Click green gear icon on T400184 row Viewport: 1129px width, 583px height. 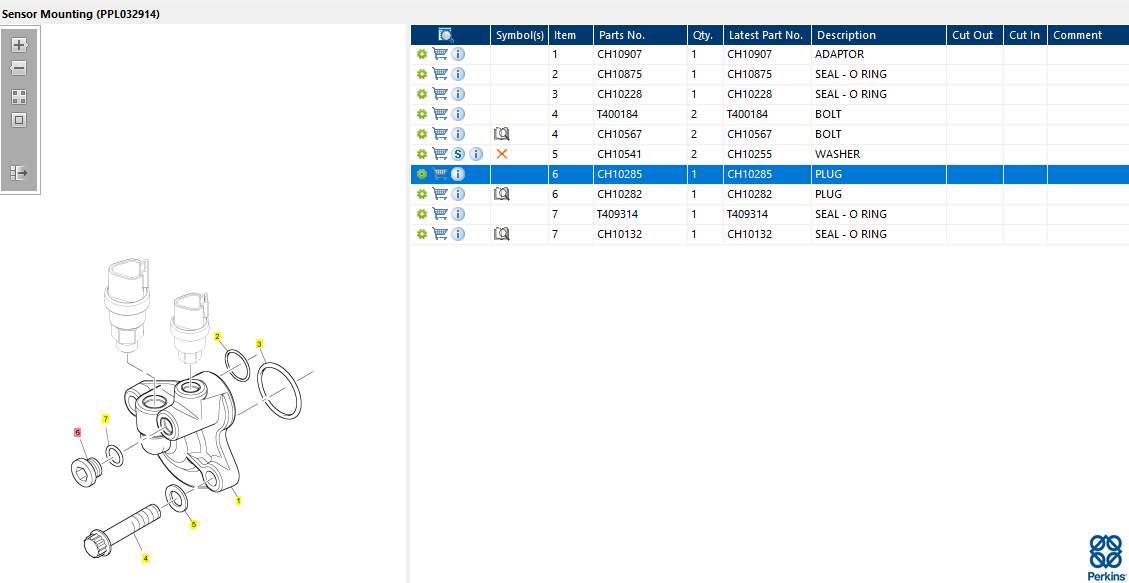422,114
